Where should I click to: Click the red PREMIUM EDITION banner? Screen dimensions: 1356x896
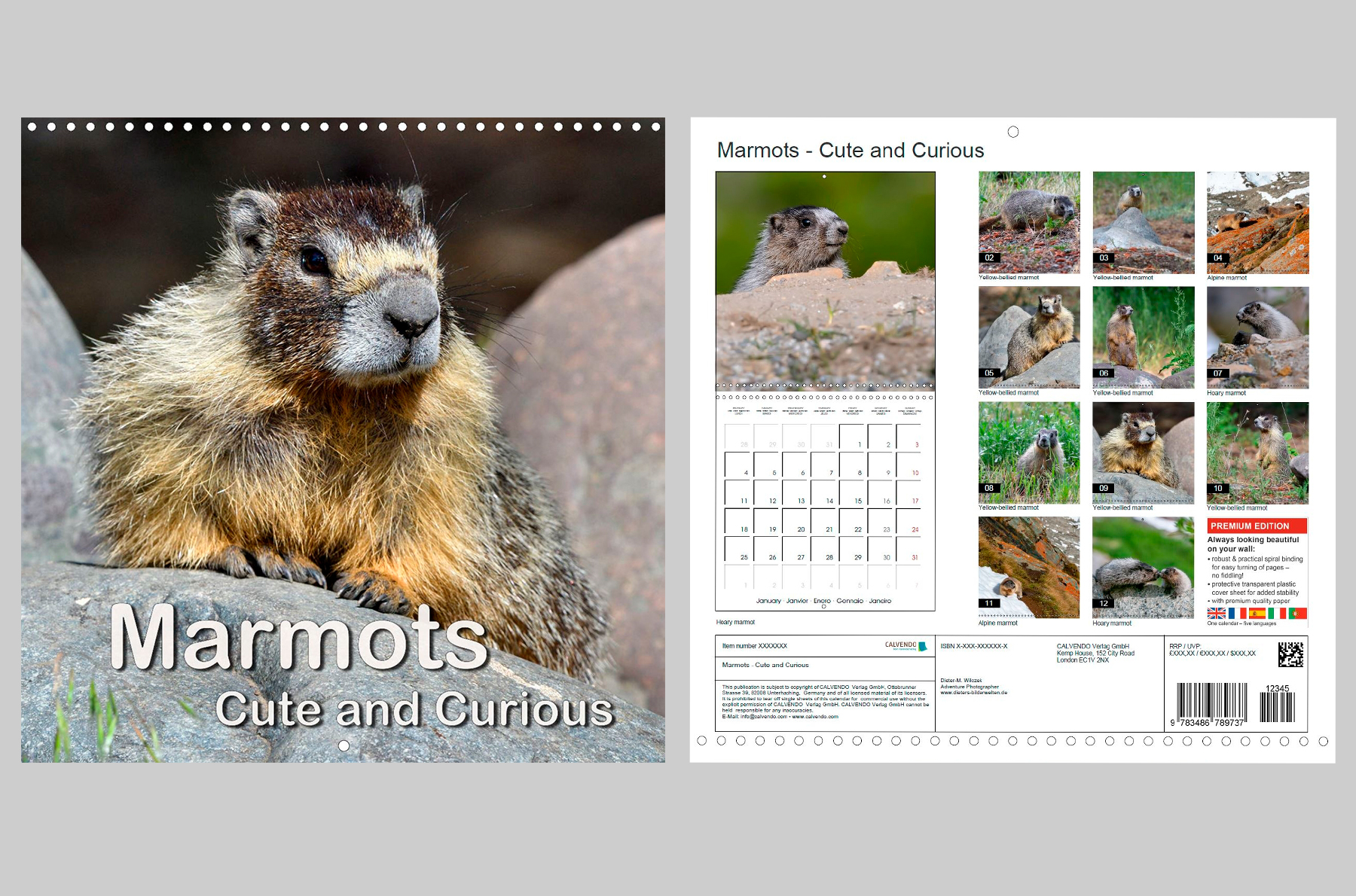tap(1257, 526)
